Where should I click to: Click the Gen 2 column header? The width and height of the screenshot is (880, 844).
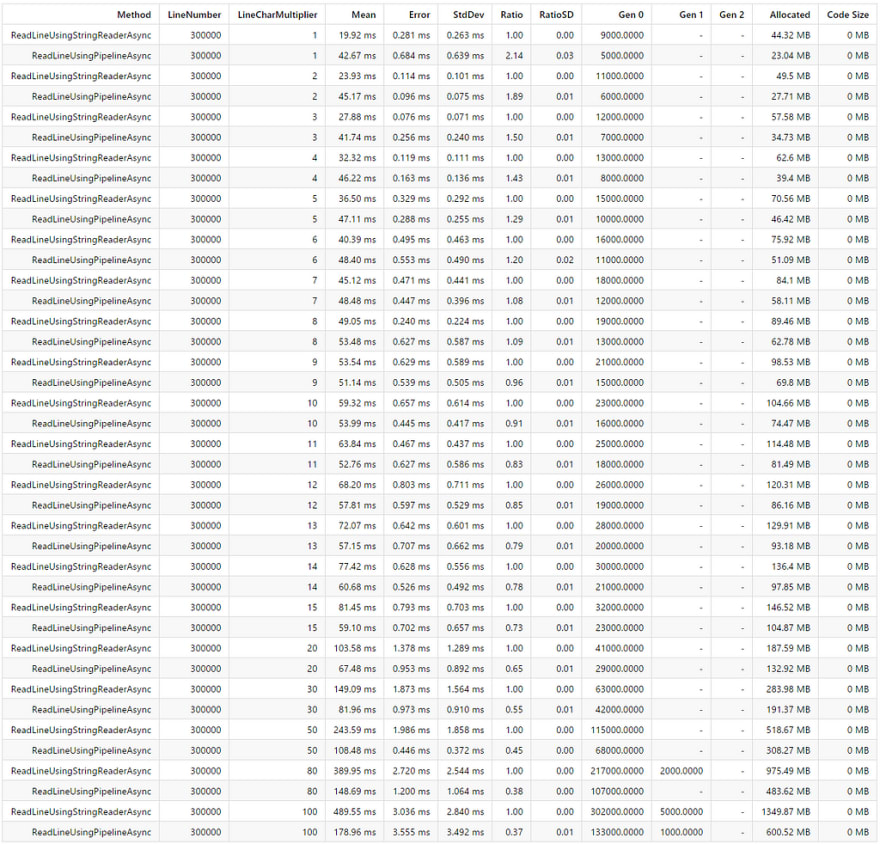731,15
